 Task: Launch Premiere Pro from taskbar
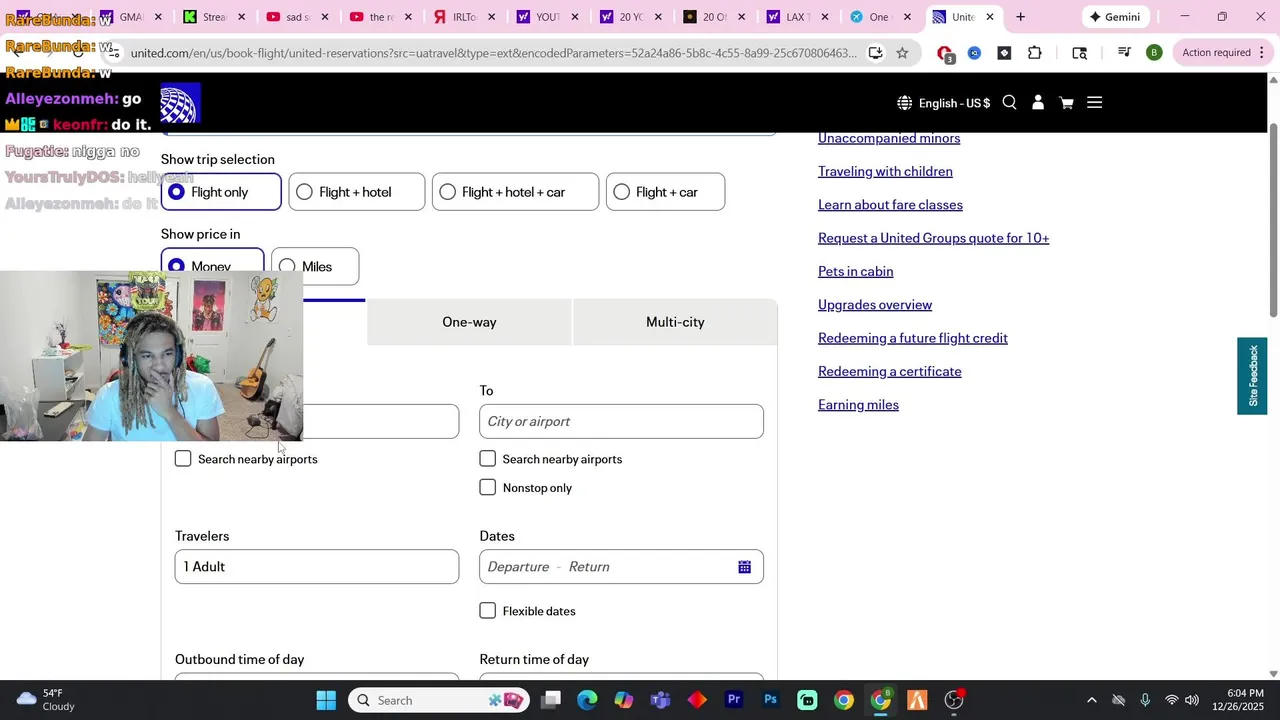coord(734,700)
